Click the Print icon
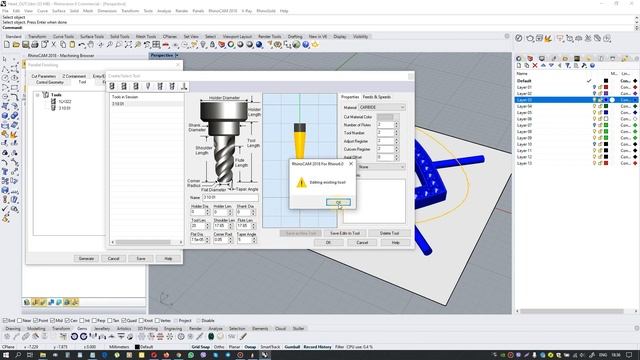Viewport: 640px width, 360px height. (x=35, y=44)
